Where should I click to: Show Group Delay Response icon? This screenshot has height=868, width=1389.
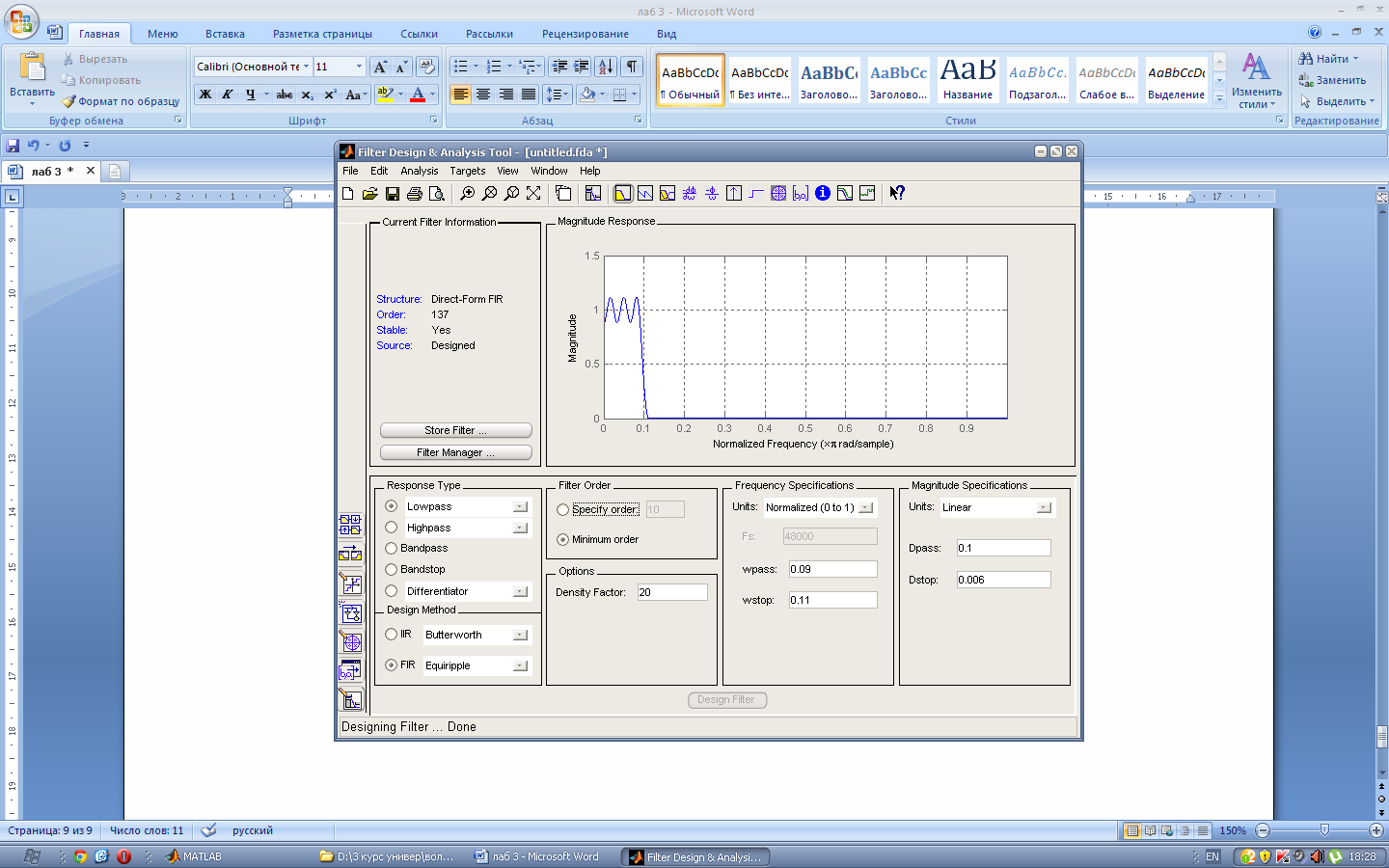coord(690,194)
